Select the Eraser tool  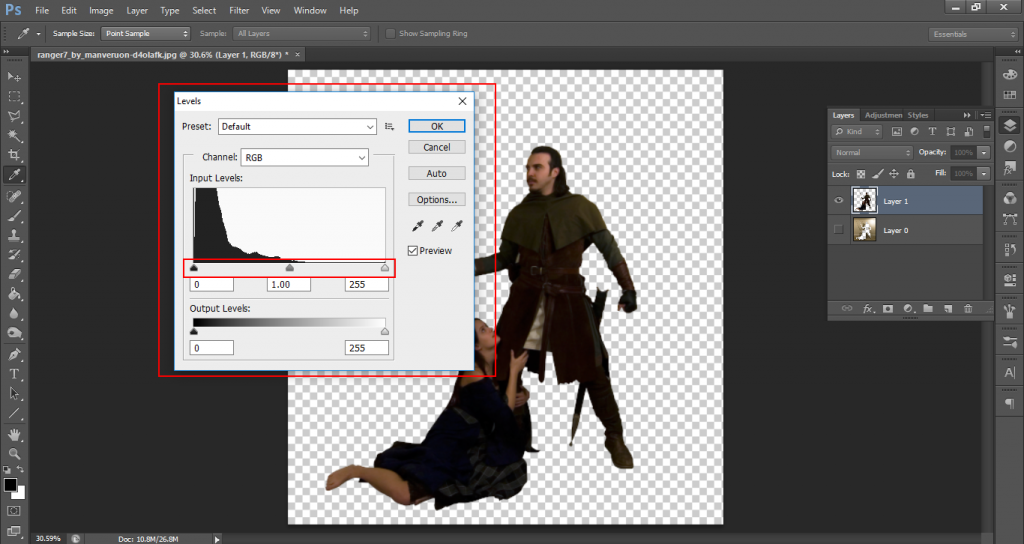point(14,274)
